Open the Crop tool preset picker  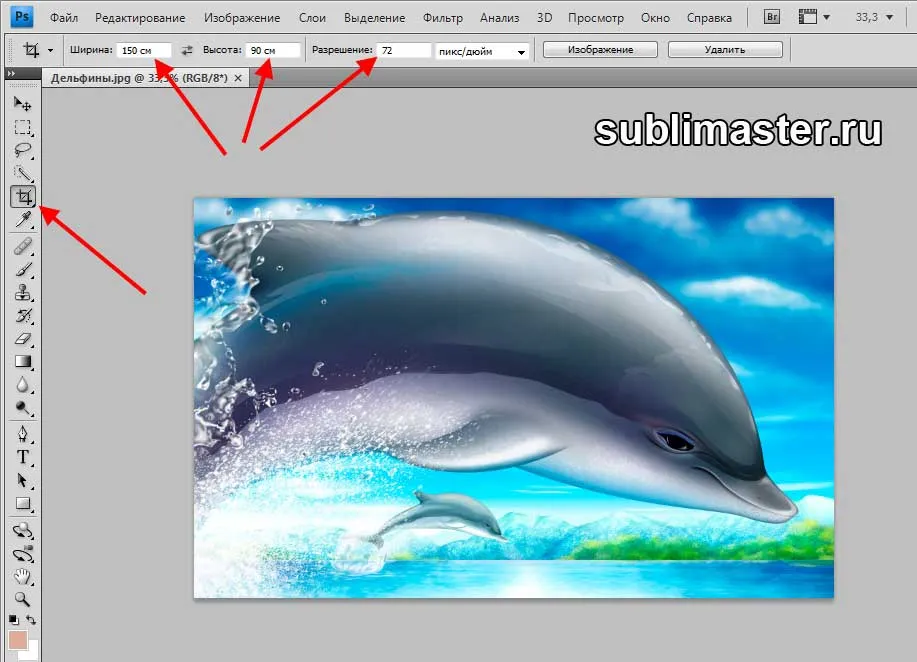click(x=50, y=50)
